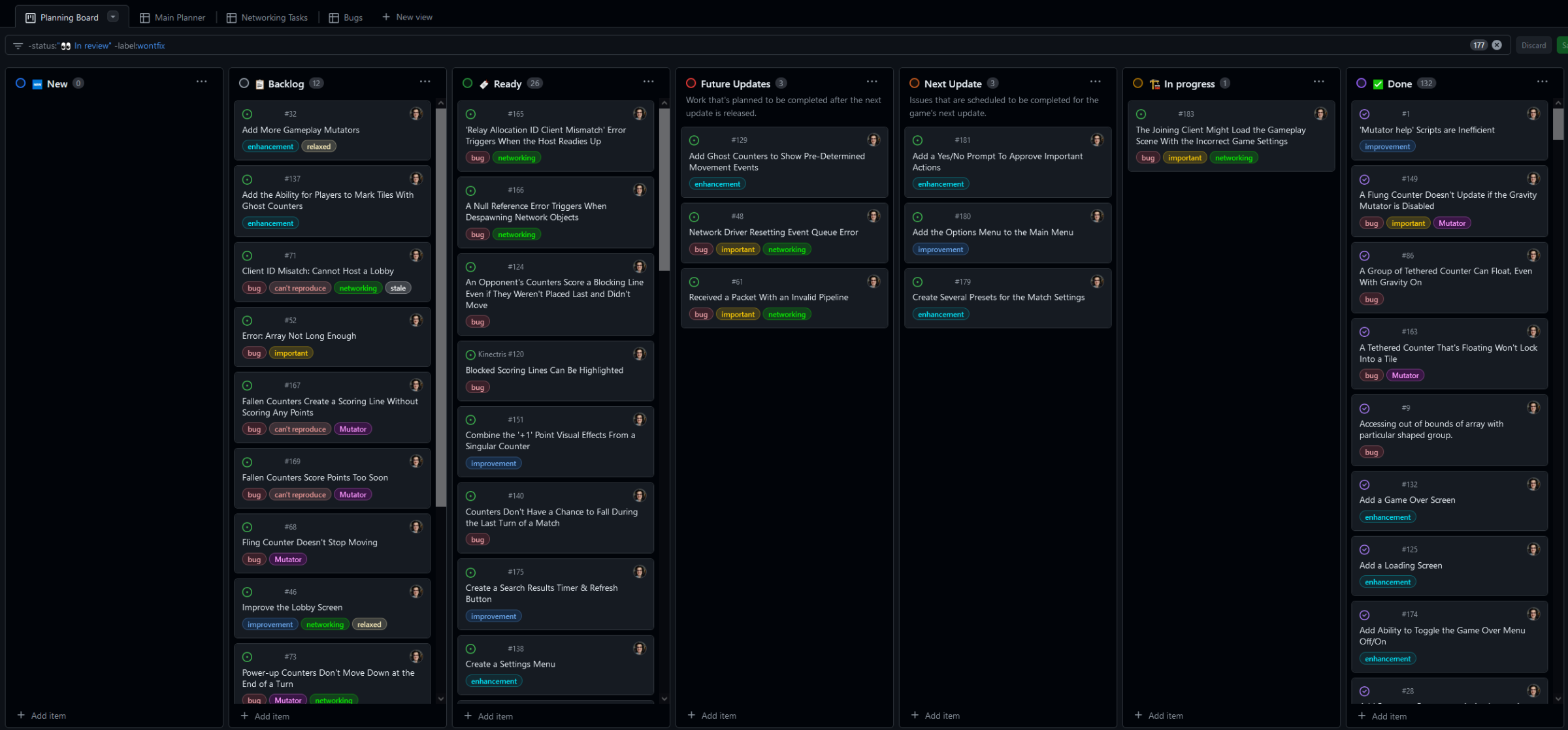1568x730 pixels.
Task: Click the done checkmark icon on issue #149
Action: (1365, 180)
